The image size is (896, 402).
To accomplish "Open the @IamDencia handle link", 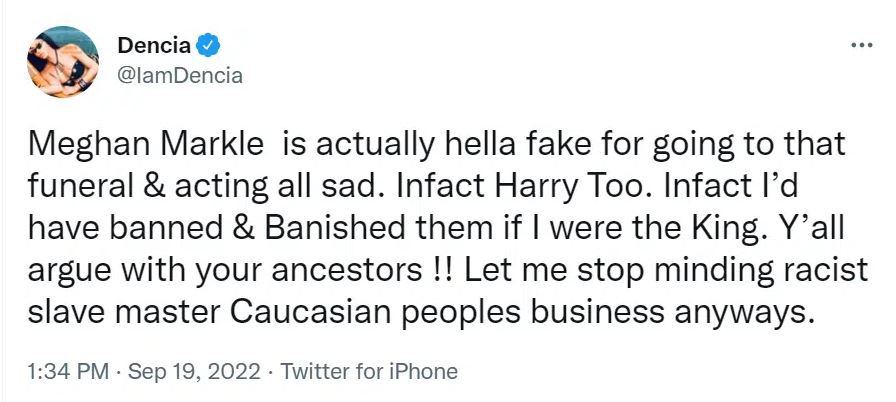I will (180, 75).
